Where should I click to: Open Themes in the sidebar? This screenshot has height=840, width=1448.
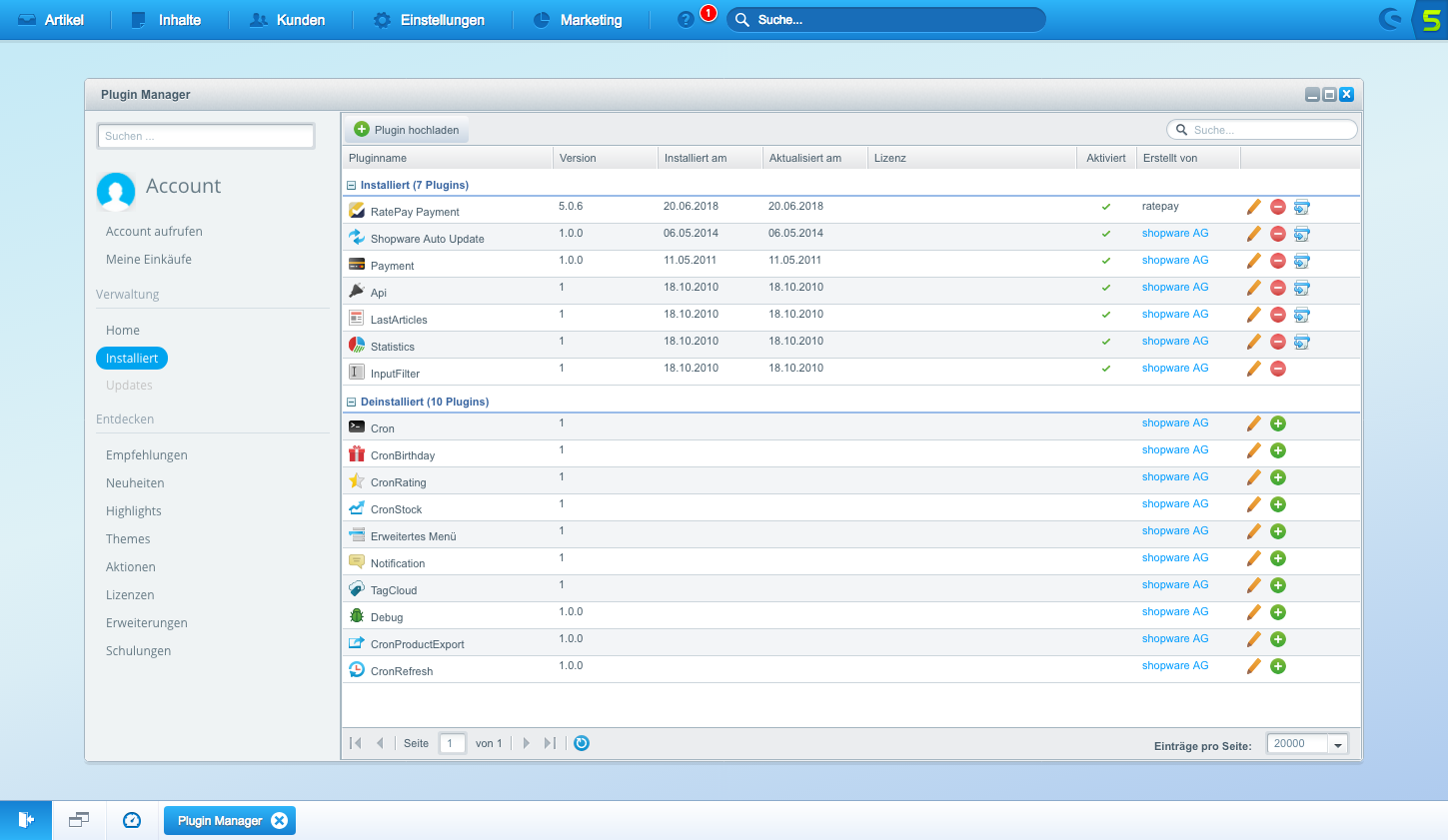[128, 539]
